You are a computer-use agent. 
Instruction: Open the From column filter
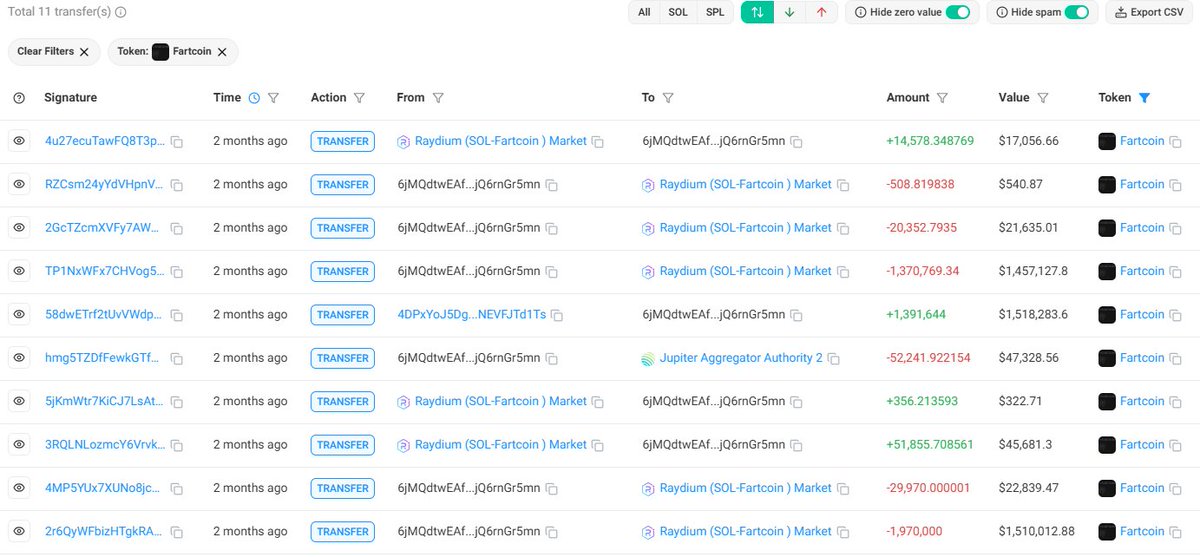(438, 98)
